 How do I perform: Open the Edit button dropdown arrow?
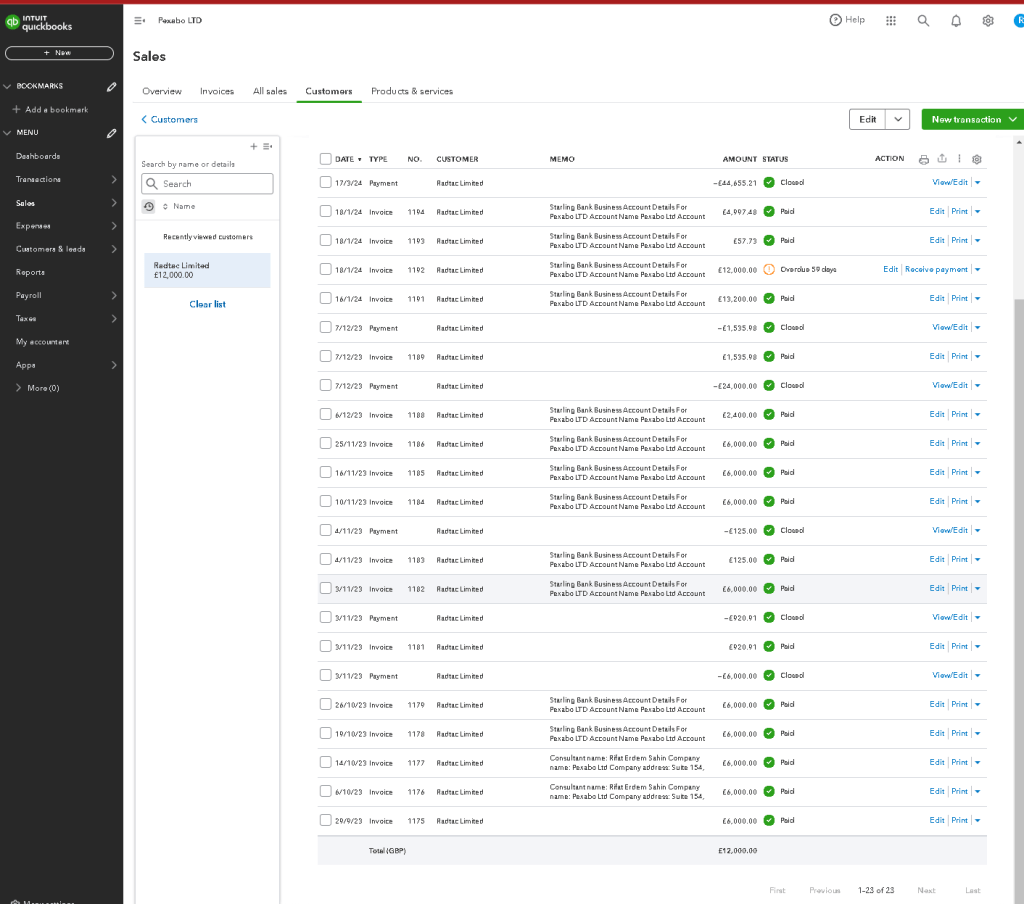point(897,120)
